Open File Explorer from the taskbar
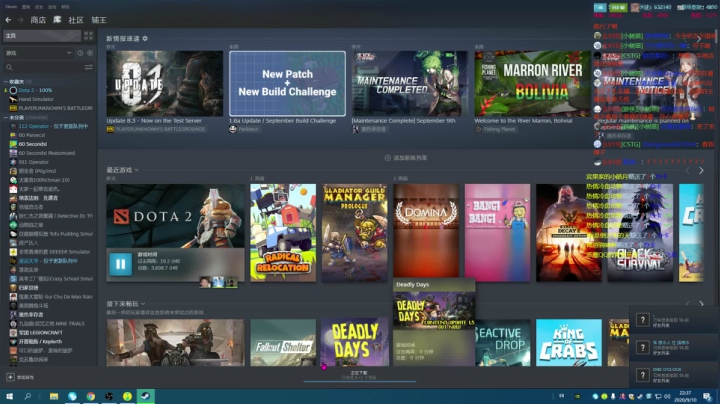This screenshot has height=404, width=720. (54, 396)
